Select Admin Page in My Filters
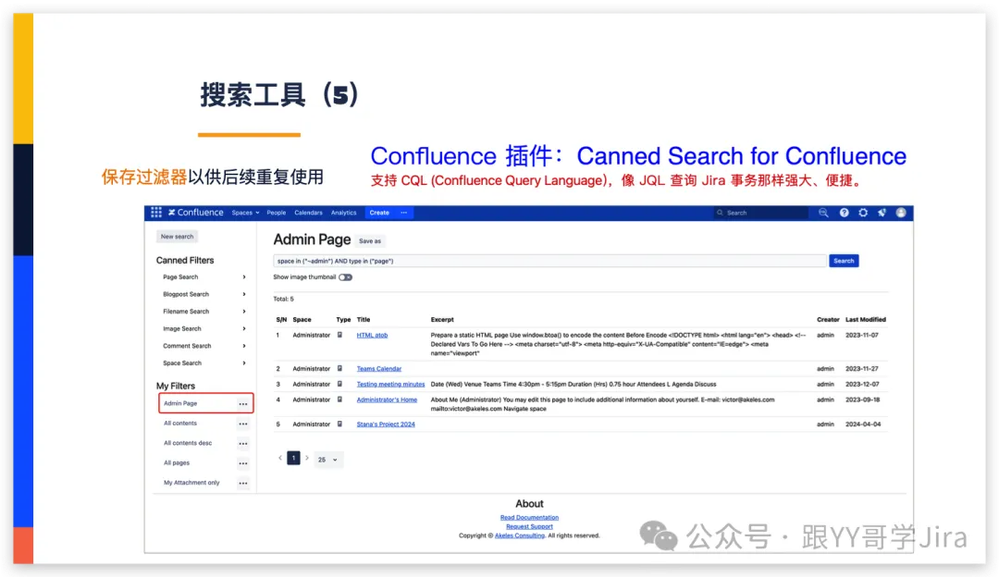999x577 pixels. click(180, 404)
